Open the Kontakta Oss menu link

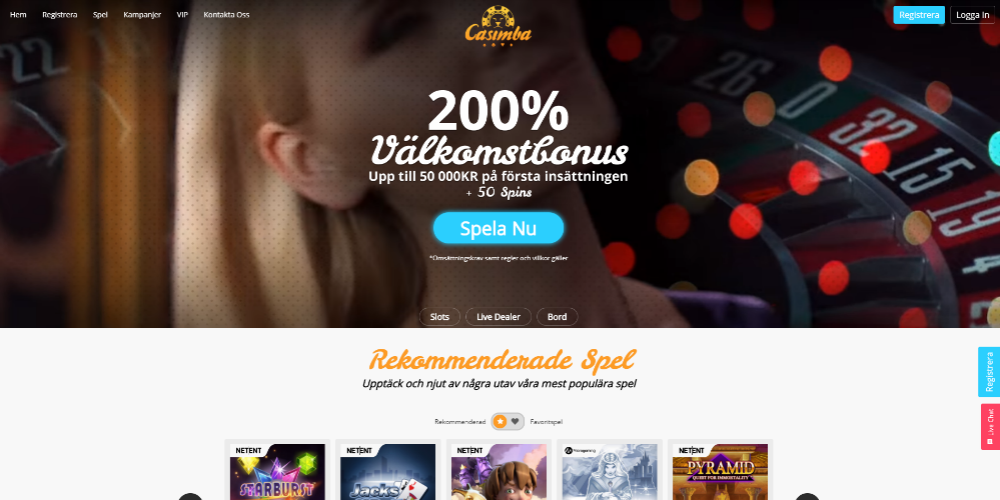coord(226,15)
